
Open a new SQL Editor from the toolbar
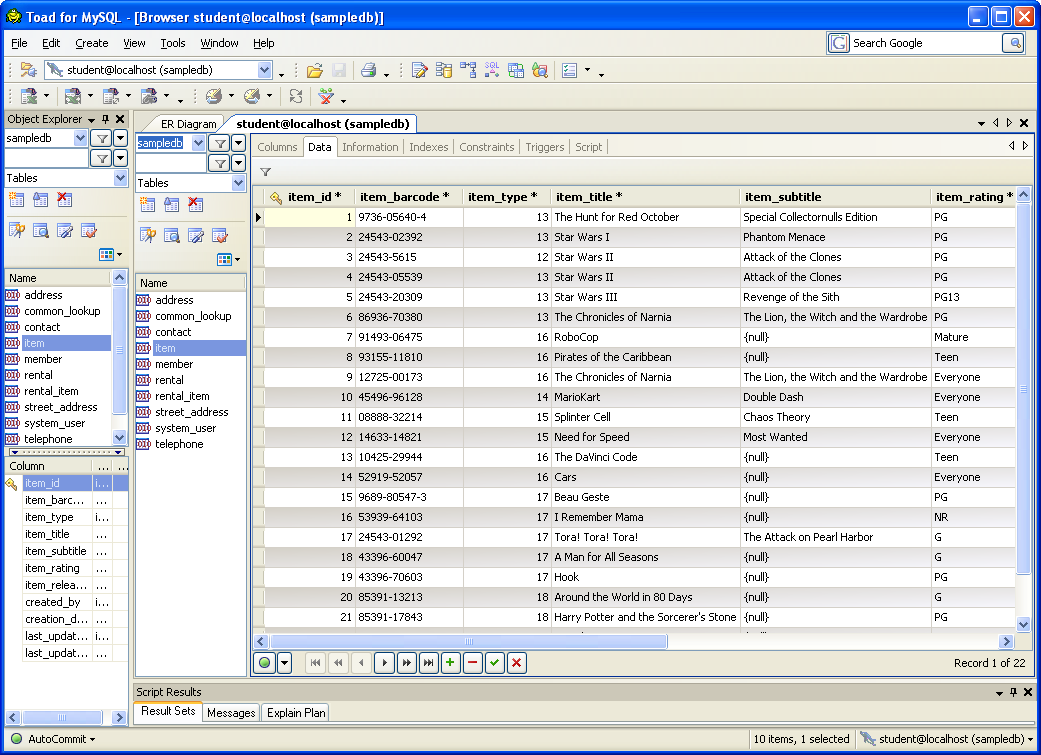(418, 70)
